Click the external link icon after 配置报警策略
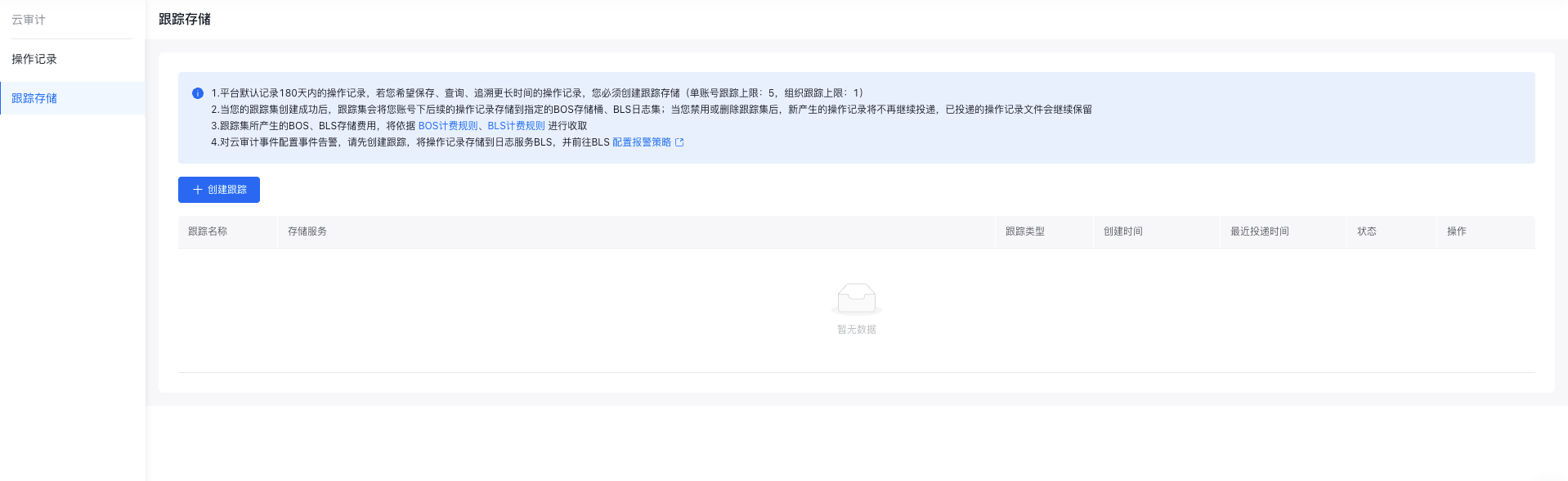Image resolution: width=1568 pixels, height=481 pixels. (679, 142)
